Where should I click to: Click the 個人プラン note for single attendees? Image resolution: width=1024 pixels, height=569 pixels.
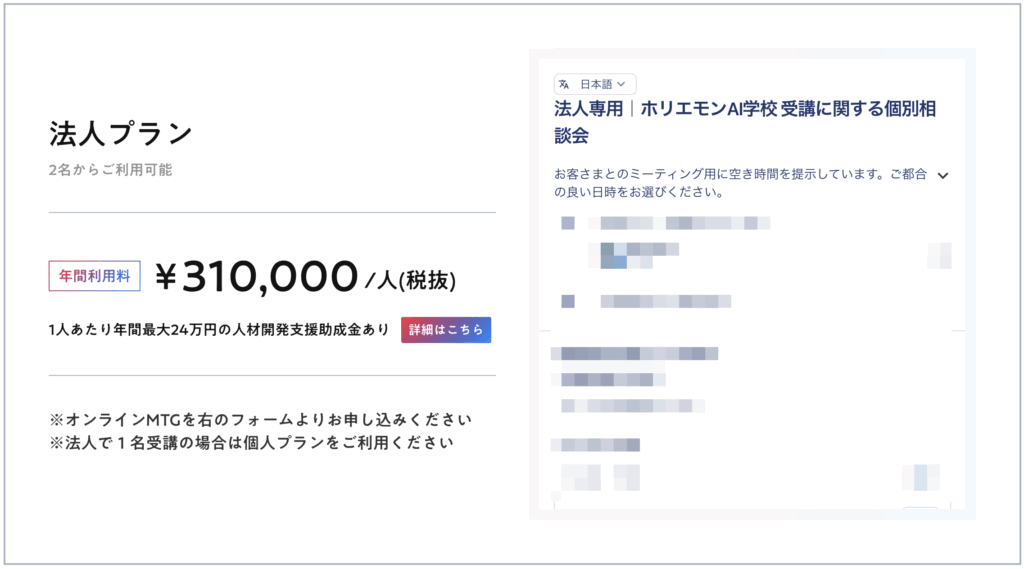point(250,442)
